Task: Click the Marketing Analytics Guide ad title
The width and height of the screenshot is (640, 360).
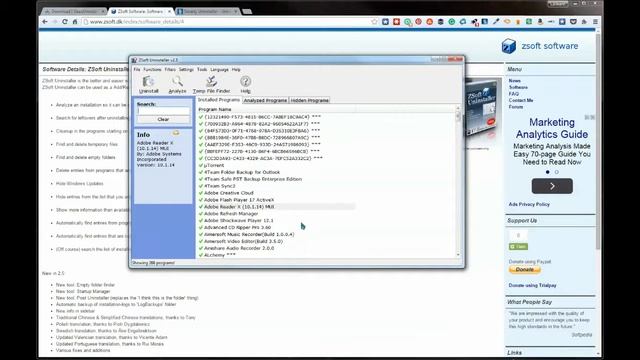Action: [552, 128]
